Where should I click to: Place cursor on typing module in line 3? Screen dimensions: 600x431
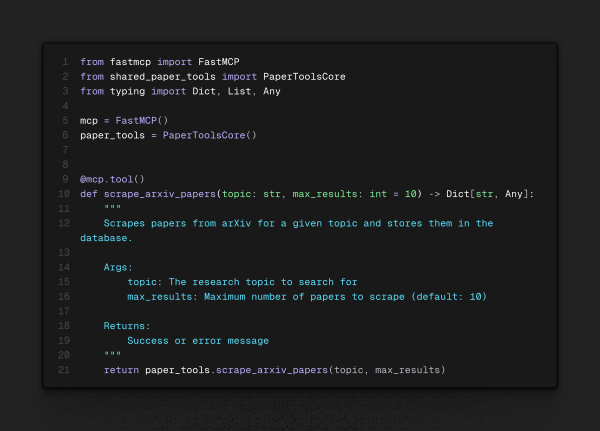point(128,91)
